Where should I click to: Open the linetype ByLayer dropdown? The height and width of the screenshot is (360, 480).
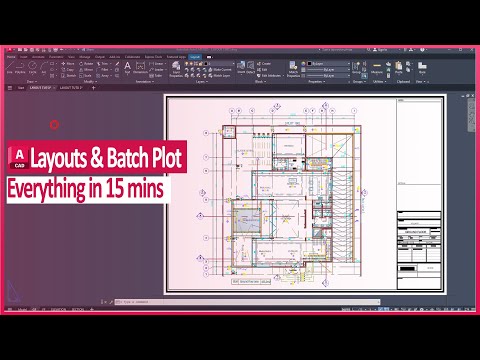click(x=329, y=76)
